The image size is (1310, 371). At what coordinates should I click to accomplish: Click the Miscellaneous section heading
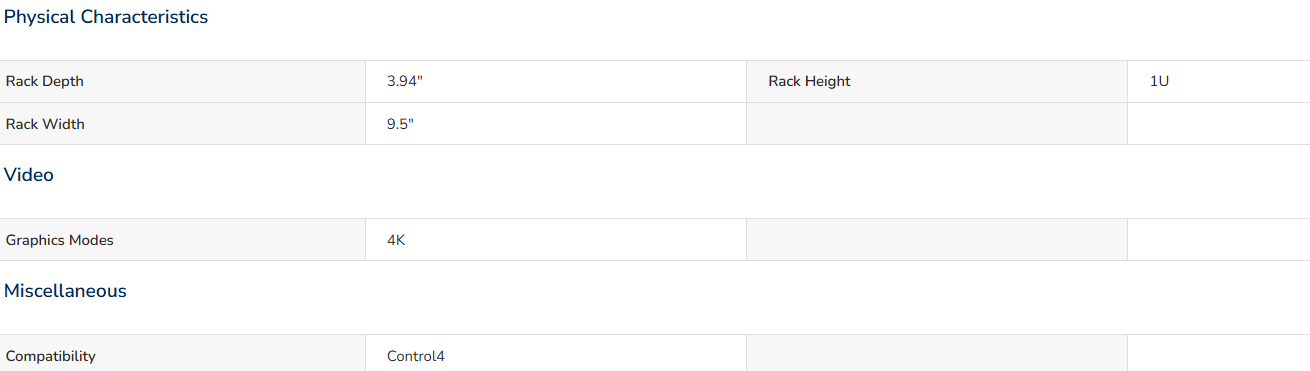[65, 291]
